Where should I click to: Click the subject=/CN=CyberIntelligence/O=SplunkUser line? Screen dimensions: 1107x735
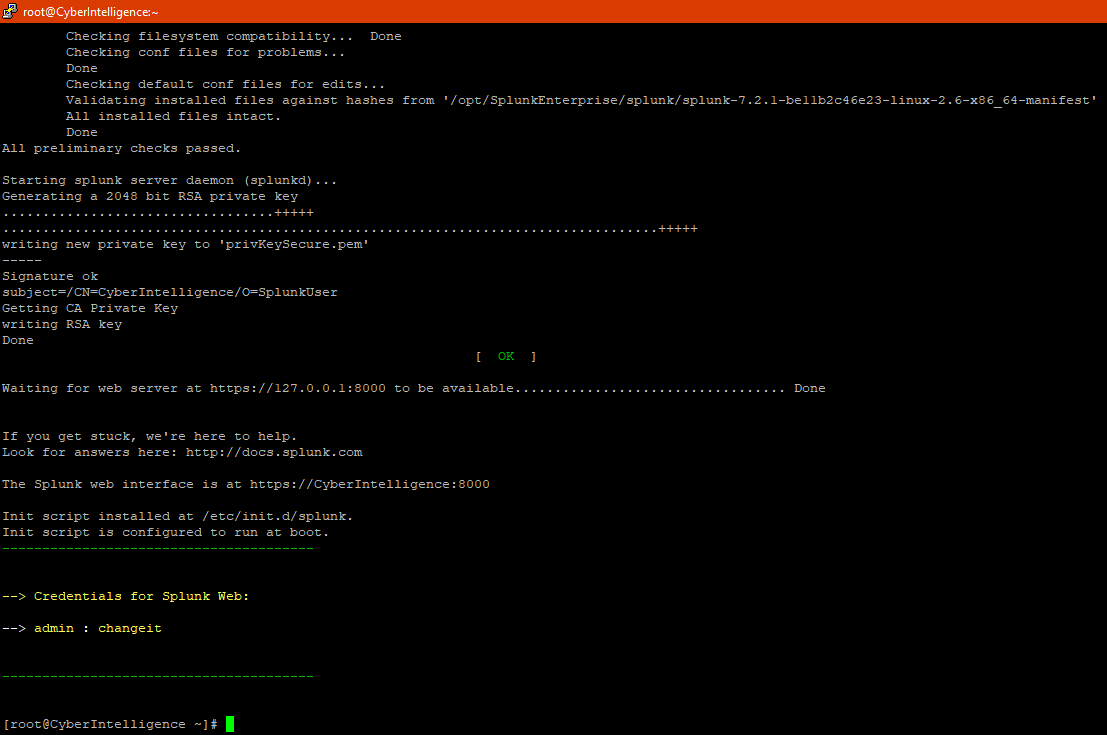pyautogui.click(x=169, y=292)
